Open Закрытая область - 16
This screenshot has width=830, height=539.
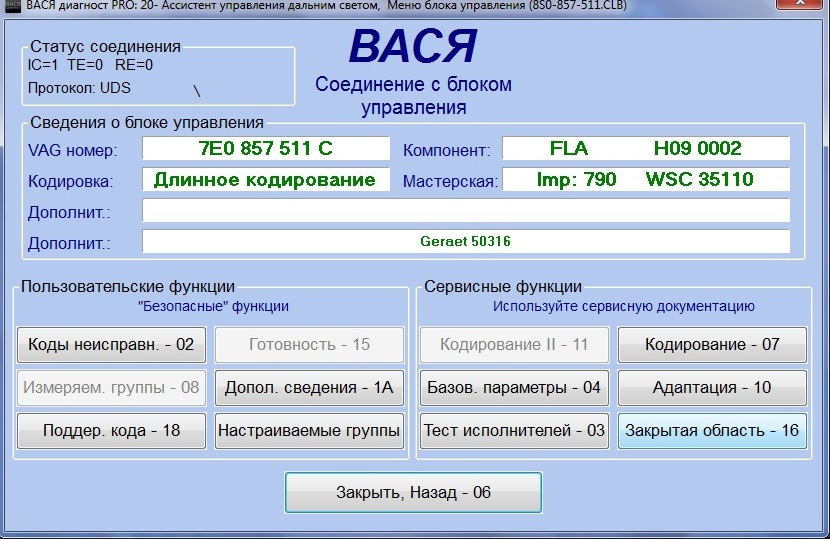[x=712, y=430]
